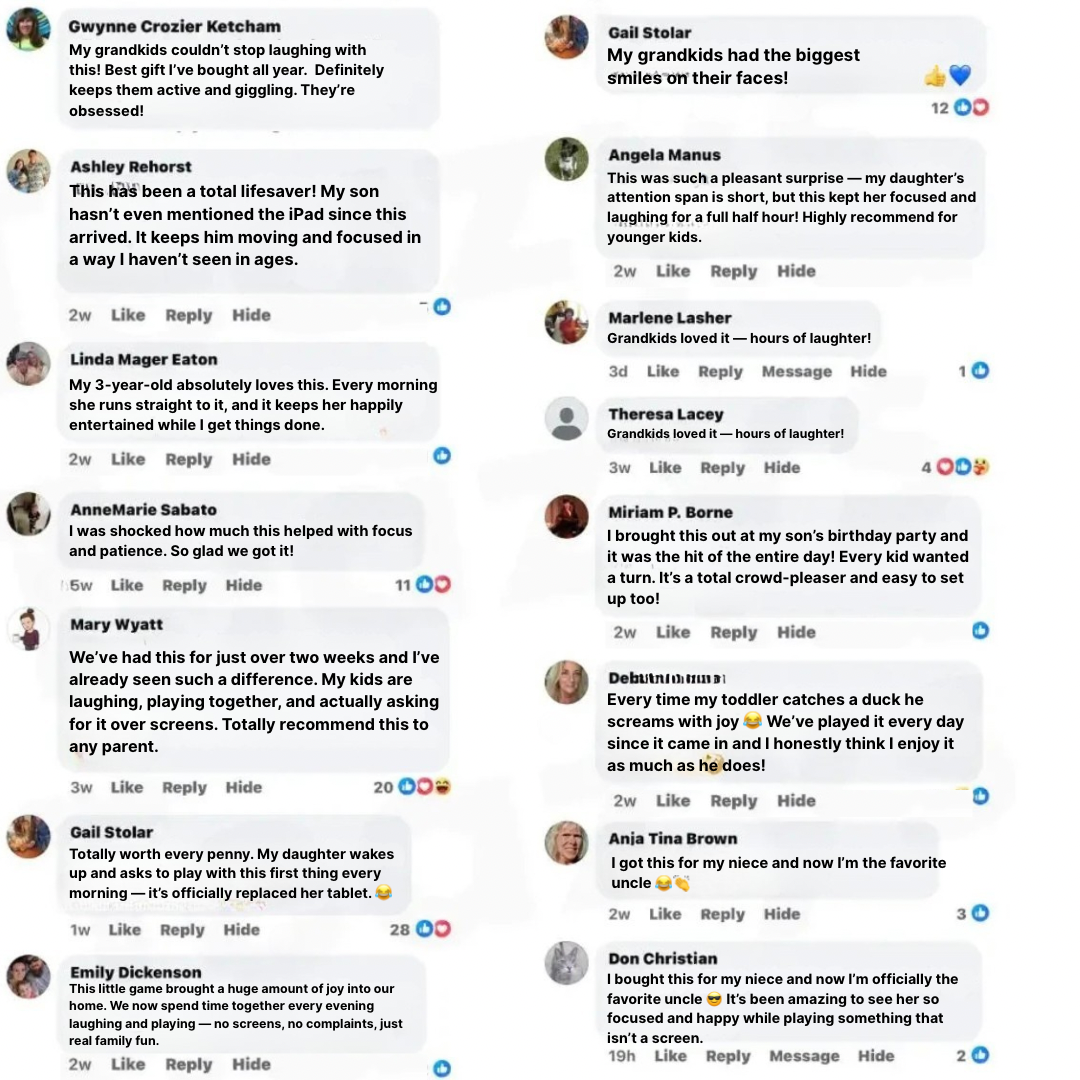Open Angela Manus's dog profile photo
Image resolution: width=1080 pixels, height=1080 pixels.
(566, 159)
